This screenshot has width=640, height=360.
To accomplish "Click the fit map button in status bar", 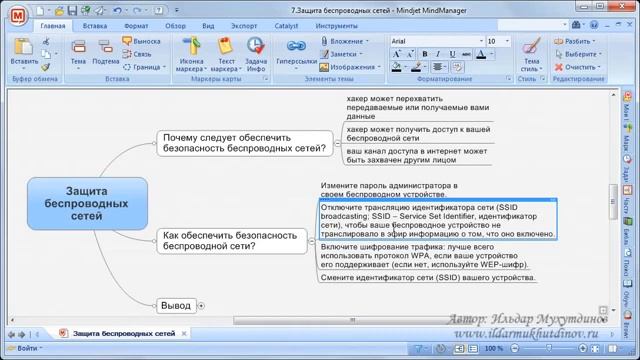I will [596, 349].
